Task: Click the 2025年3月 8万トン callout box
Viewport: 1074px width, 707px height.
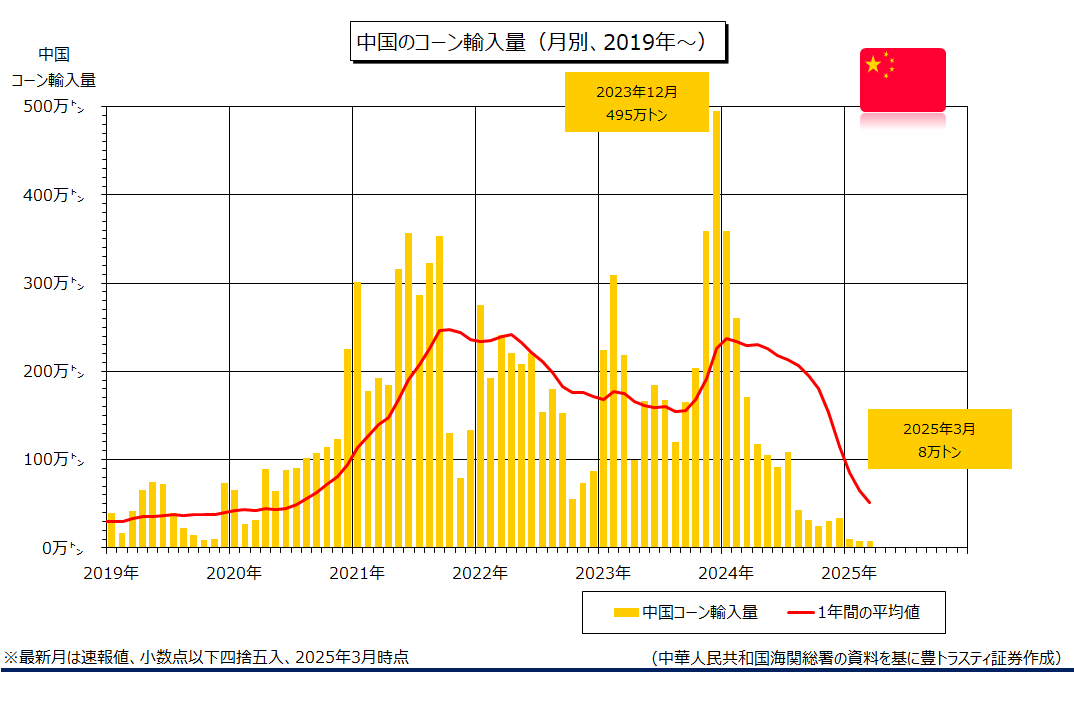Action: tap(939, 439)
